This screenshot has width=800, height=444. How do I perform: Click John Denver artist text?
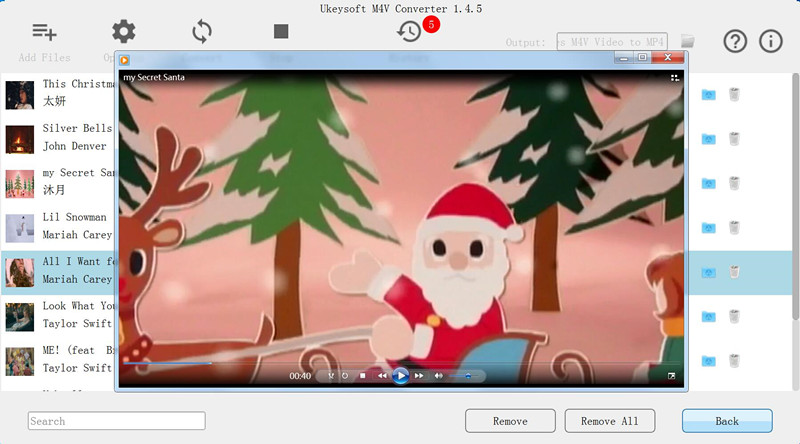74,146
